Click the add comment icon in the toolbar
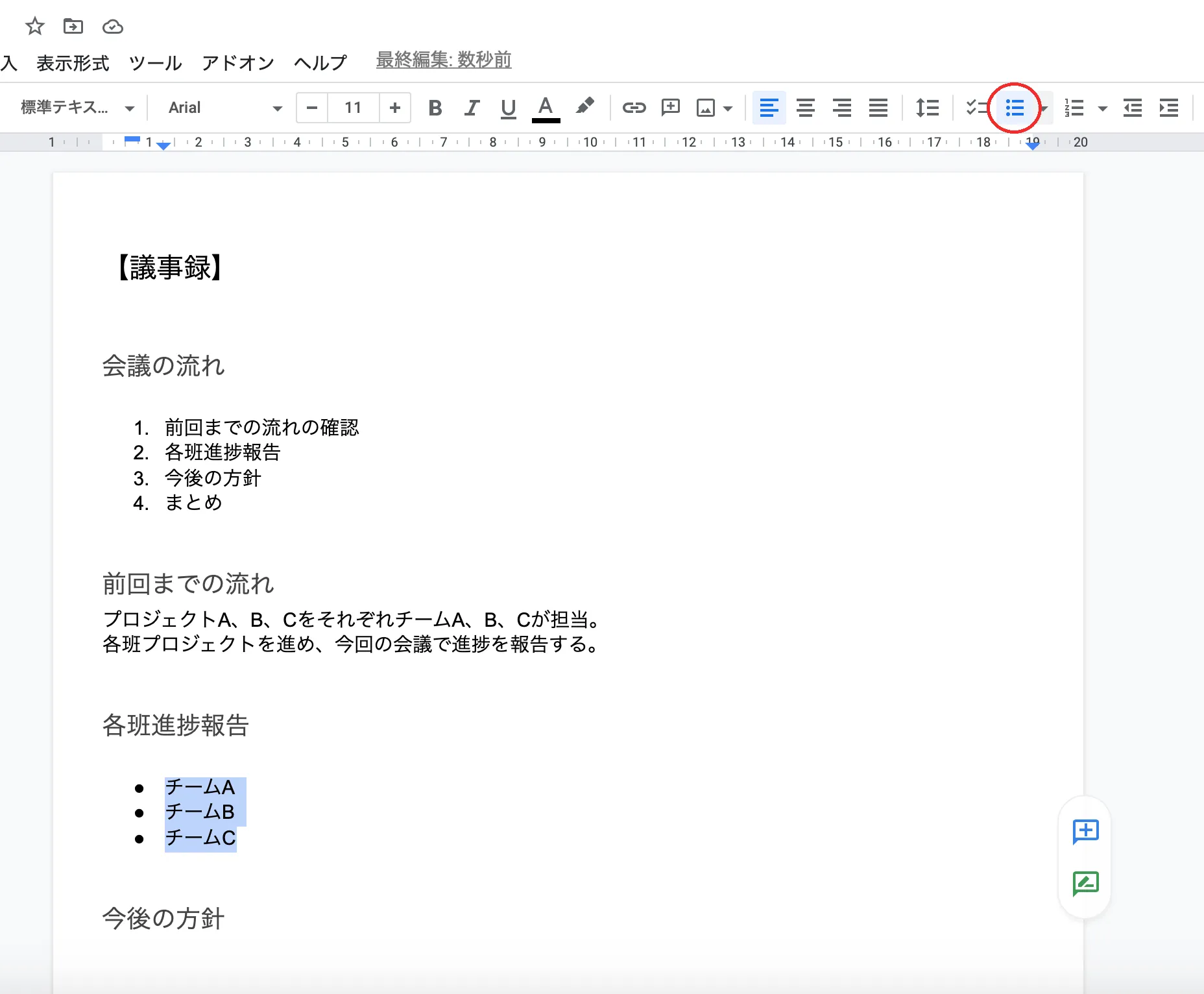The height and width of the screenshot is (994, 1204). 670,108
